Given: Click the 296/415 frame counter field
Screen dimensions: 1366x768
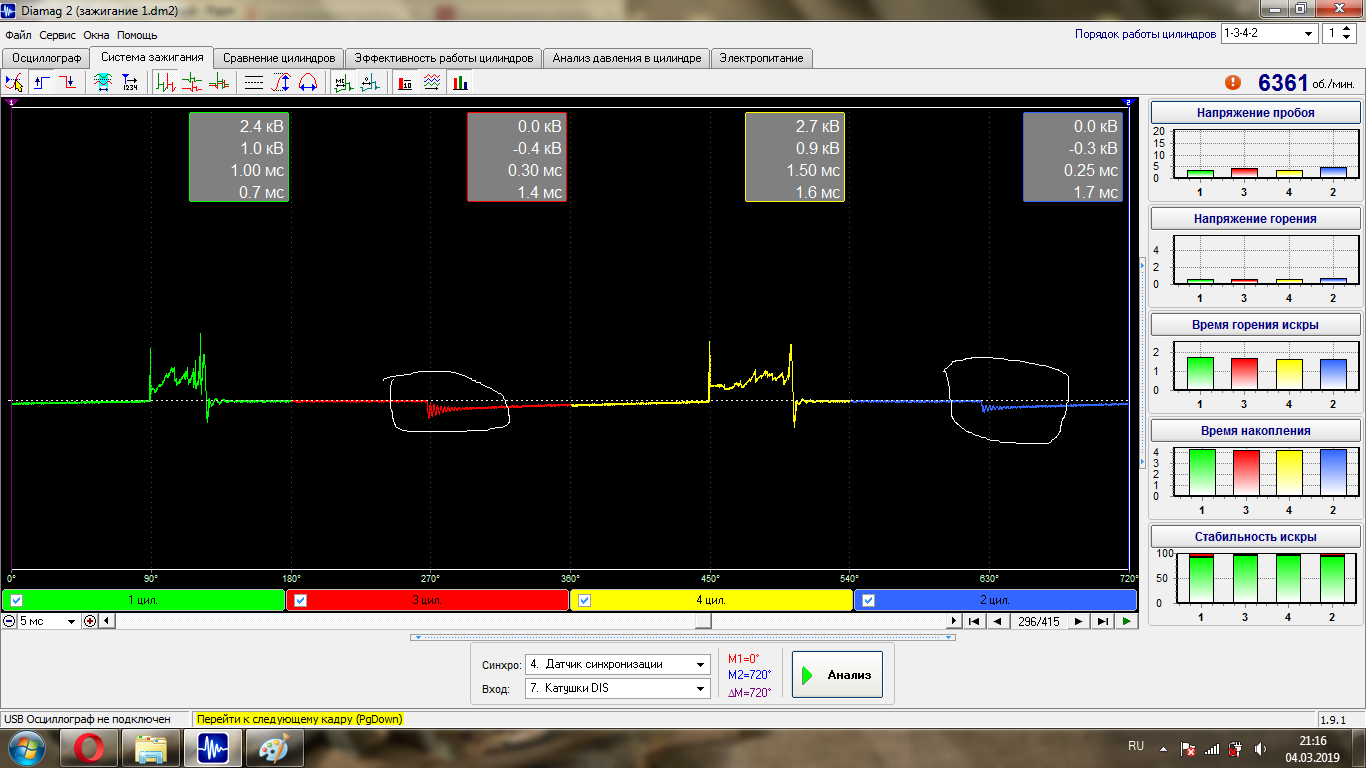Looking at the screenshot, I should click(x=1037, y=621).
